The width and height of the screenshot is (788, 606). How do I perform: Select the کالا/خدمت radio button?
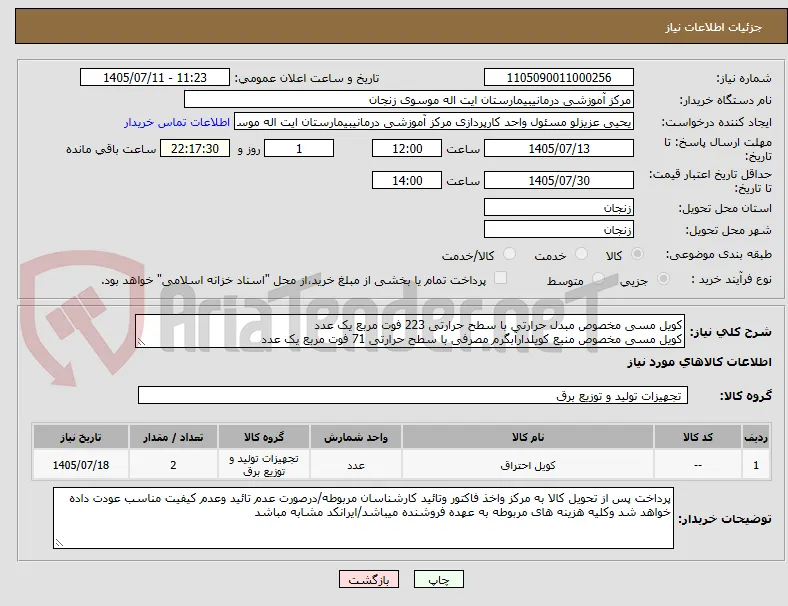[510, 254]
